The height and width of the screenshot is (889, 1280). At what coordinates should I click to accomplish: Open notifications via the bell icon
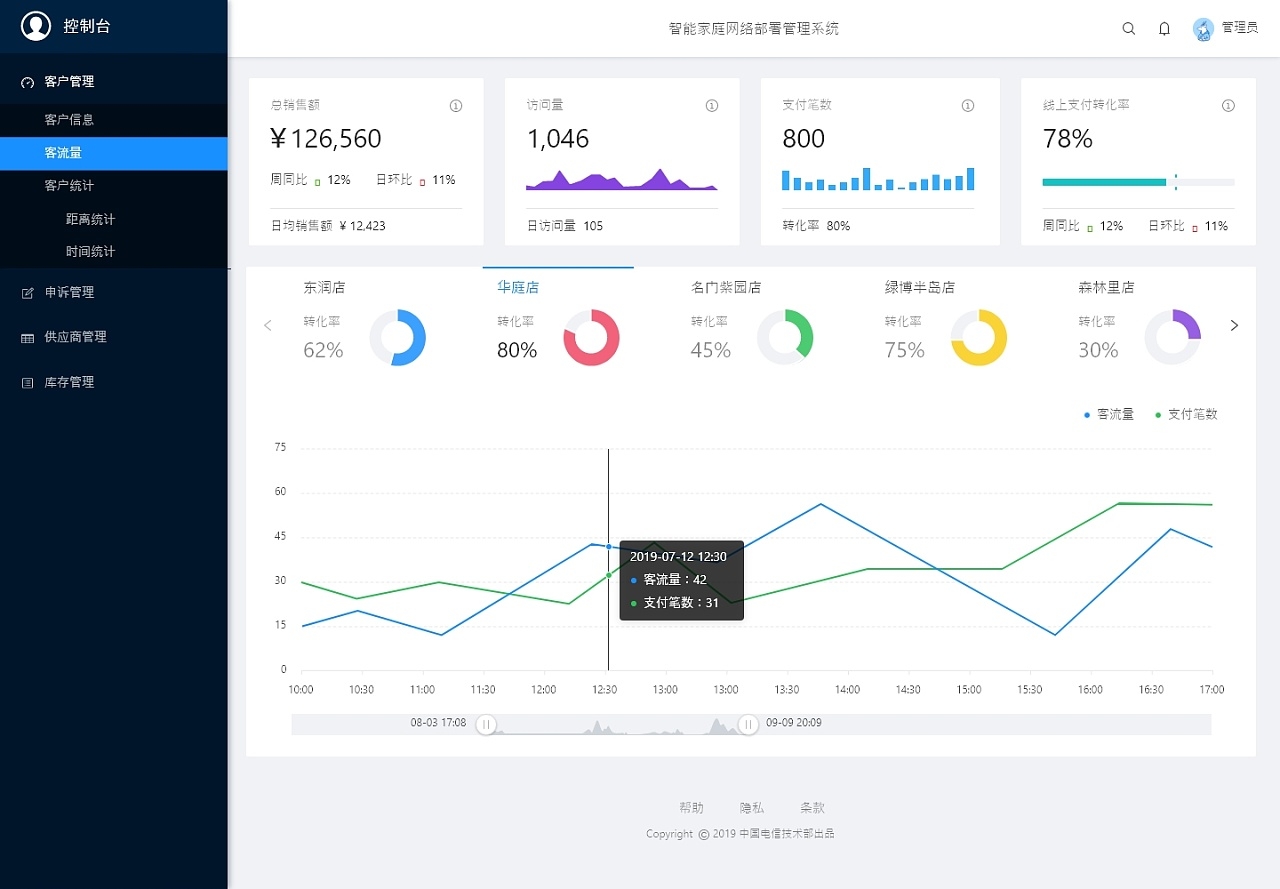click(1164, 29)
